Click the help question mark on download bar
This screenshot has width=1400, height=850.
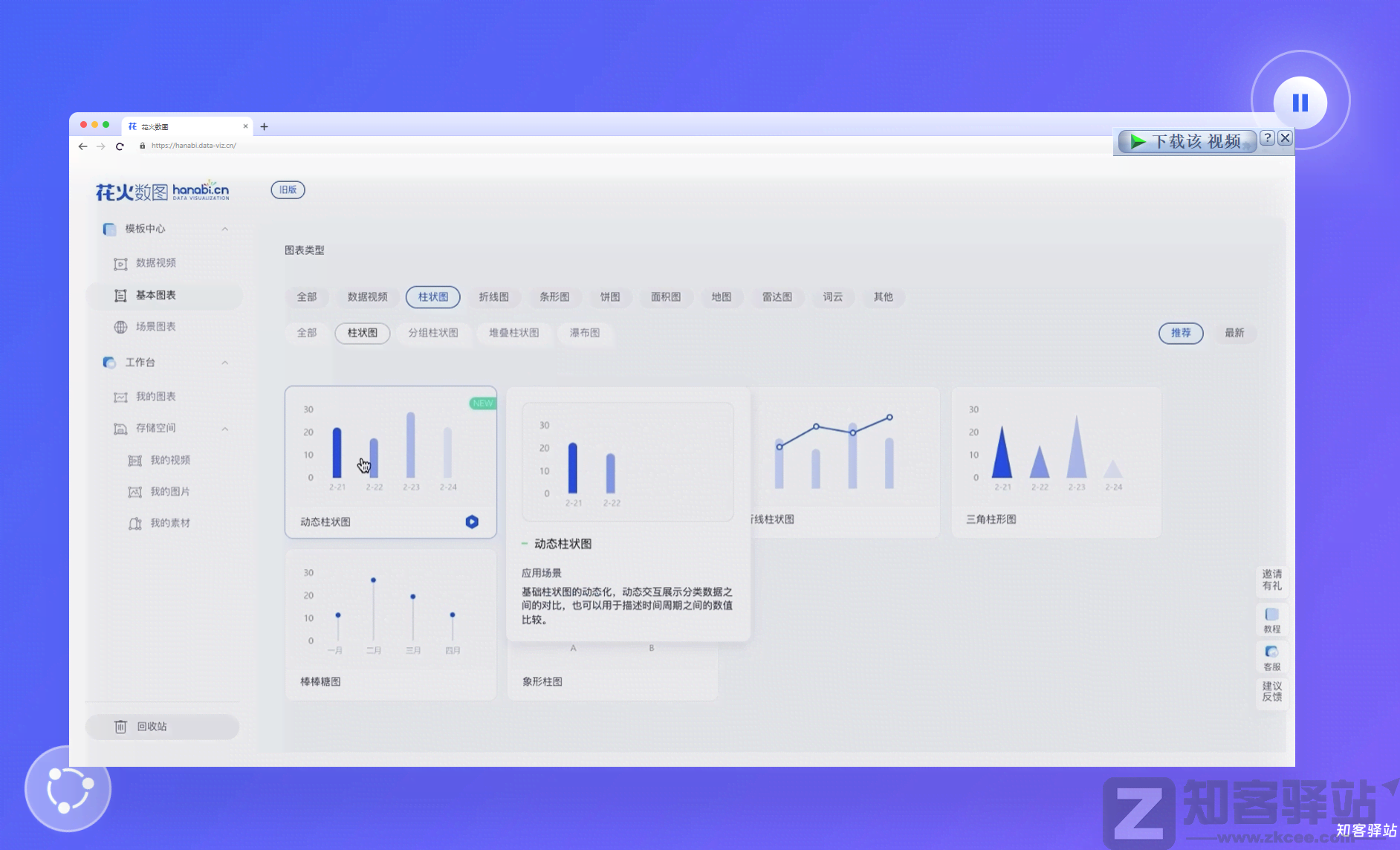(1268, 138)
